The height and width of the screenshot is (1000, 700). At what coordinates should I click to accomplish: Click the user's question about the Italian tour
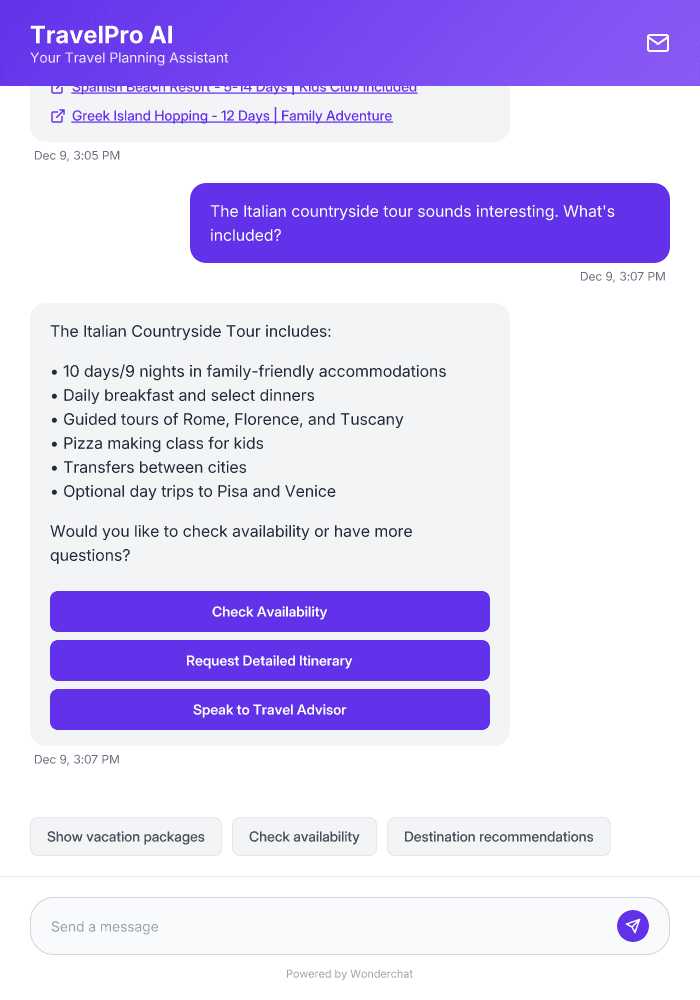point(429,223)
